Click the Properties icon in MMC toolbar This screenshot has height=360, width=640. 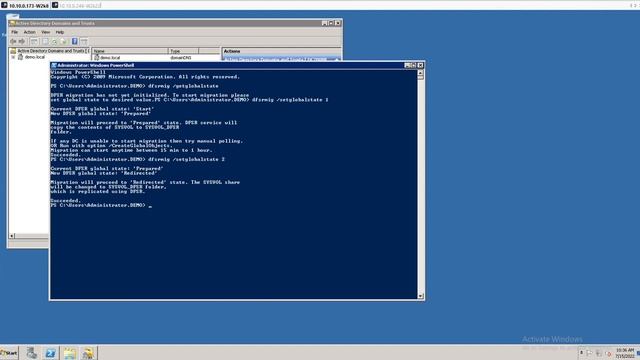tap(45, 41)
